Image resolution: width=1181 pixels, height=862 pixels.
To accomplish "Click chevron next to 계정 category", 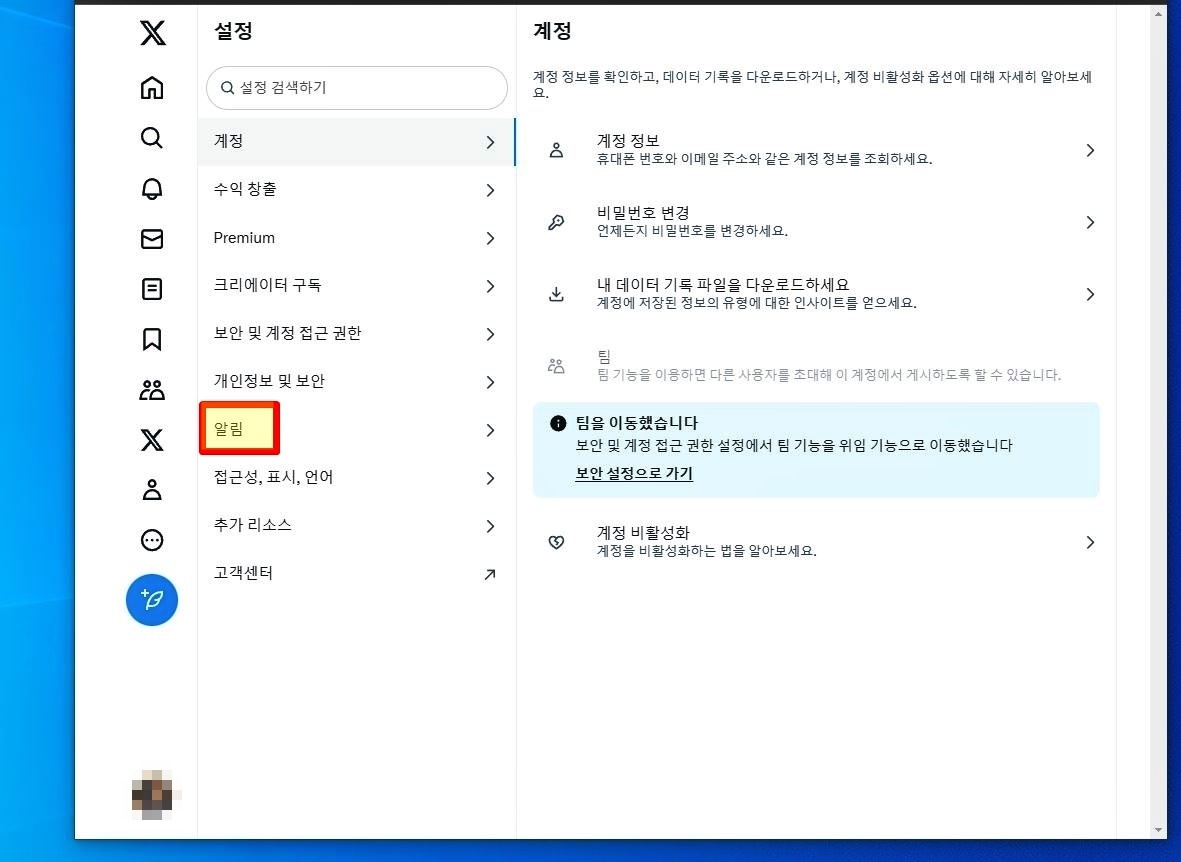I will [x=490, y=142].
